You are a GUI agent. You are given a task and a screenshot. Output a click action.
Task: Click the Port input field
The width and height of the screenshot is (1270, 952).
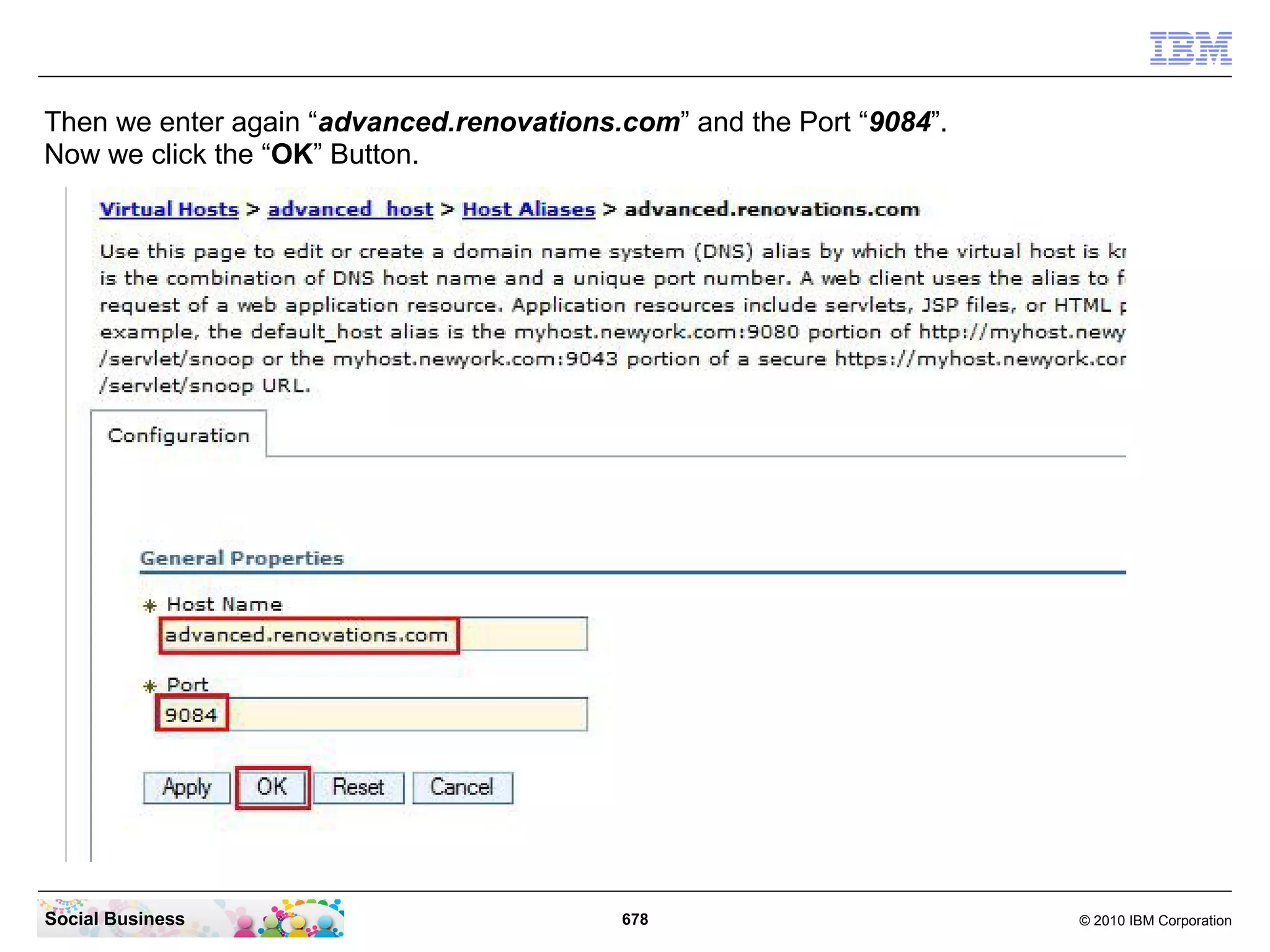click(372, 715)
